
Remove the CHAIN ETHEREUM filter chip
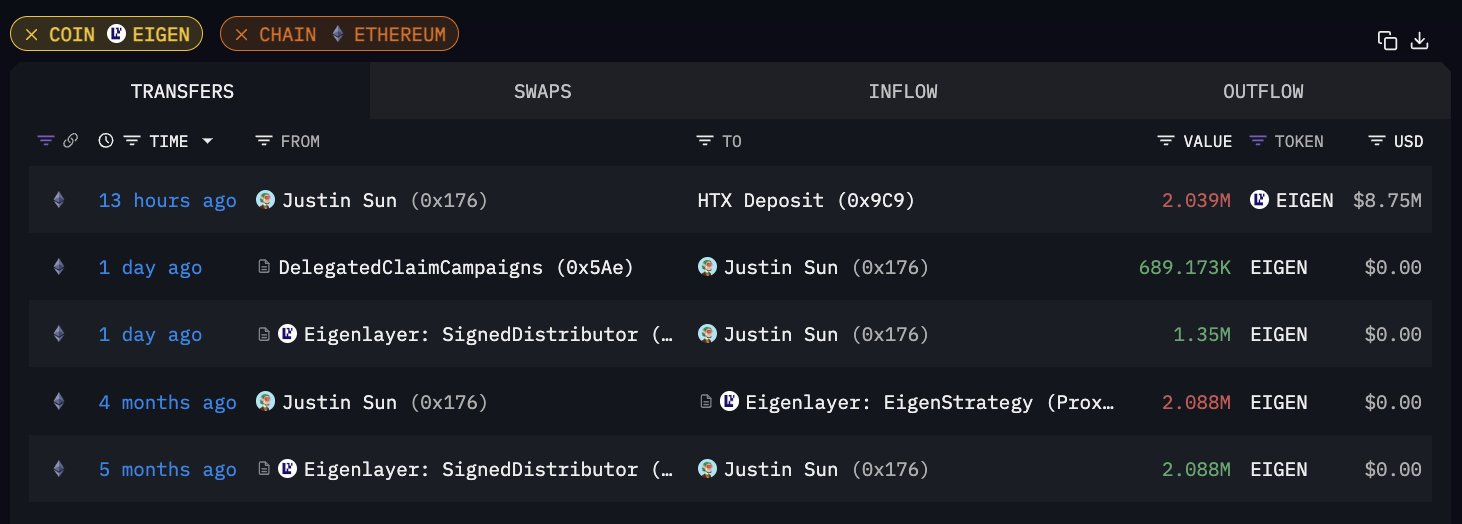tap(241, 35)
